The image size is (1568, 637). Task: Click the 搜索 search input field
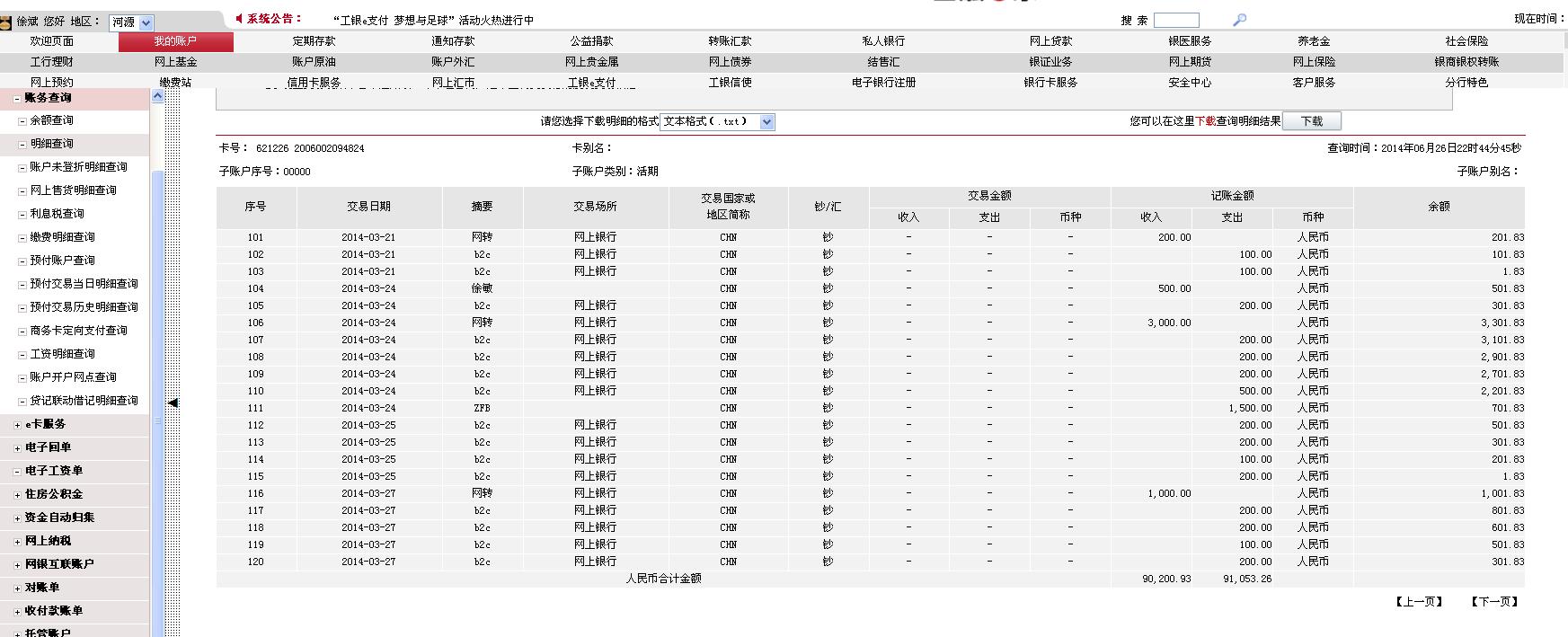coord(1176,20)
